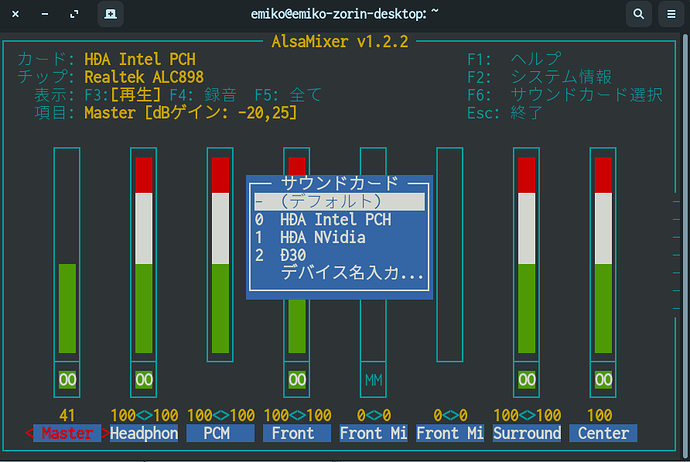The image size is (690, 462).
Task: Click the Master volume value 41
Action: pyautogui.click(x=67, y=415)
